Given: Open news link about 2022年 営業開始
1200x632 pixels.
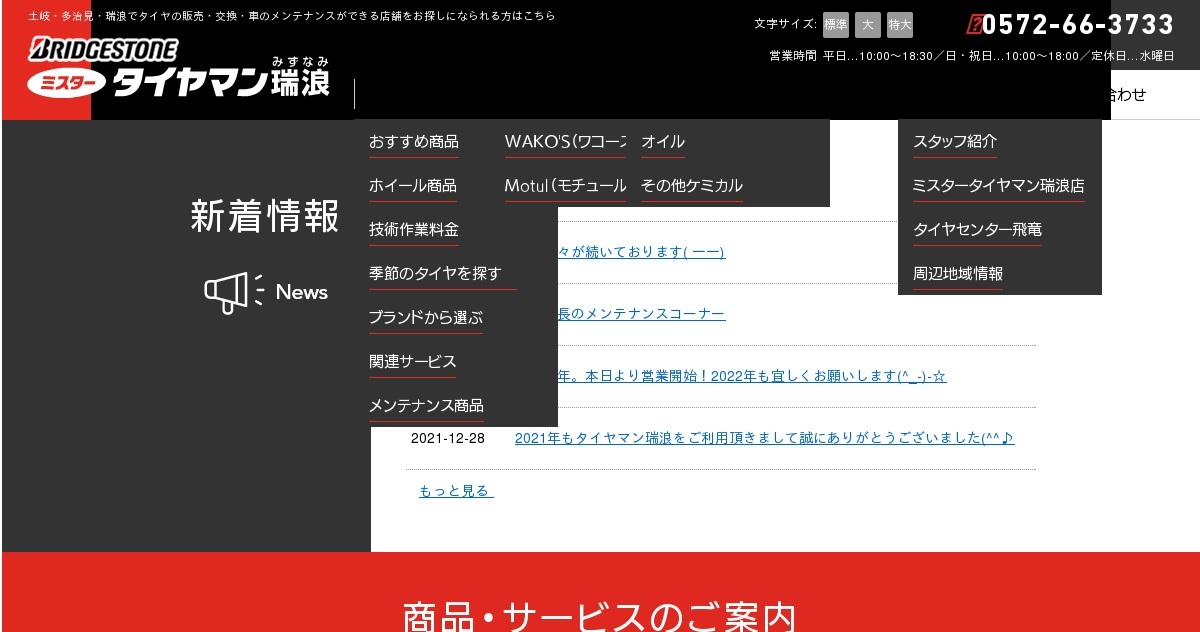Looking at the screenshot, I should [x=752, y=376].
